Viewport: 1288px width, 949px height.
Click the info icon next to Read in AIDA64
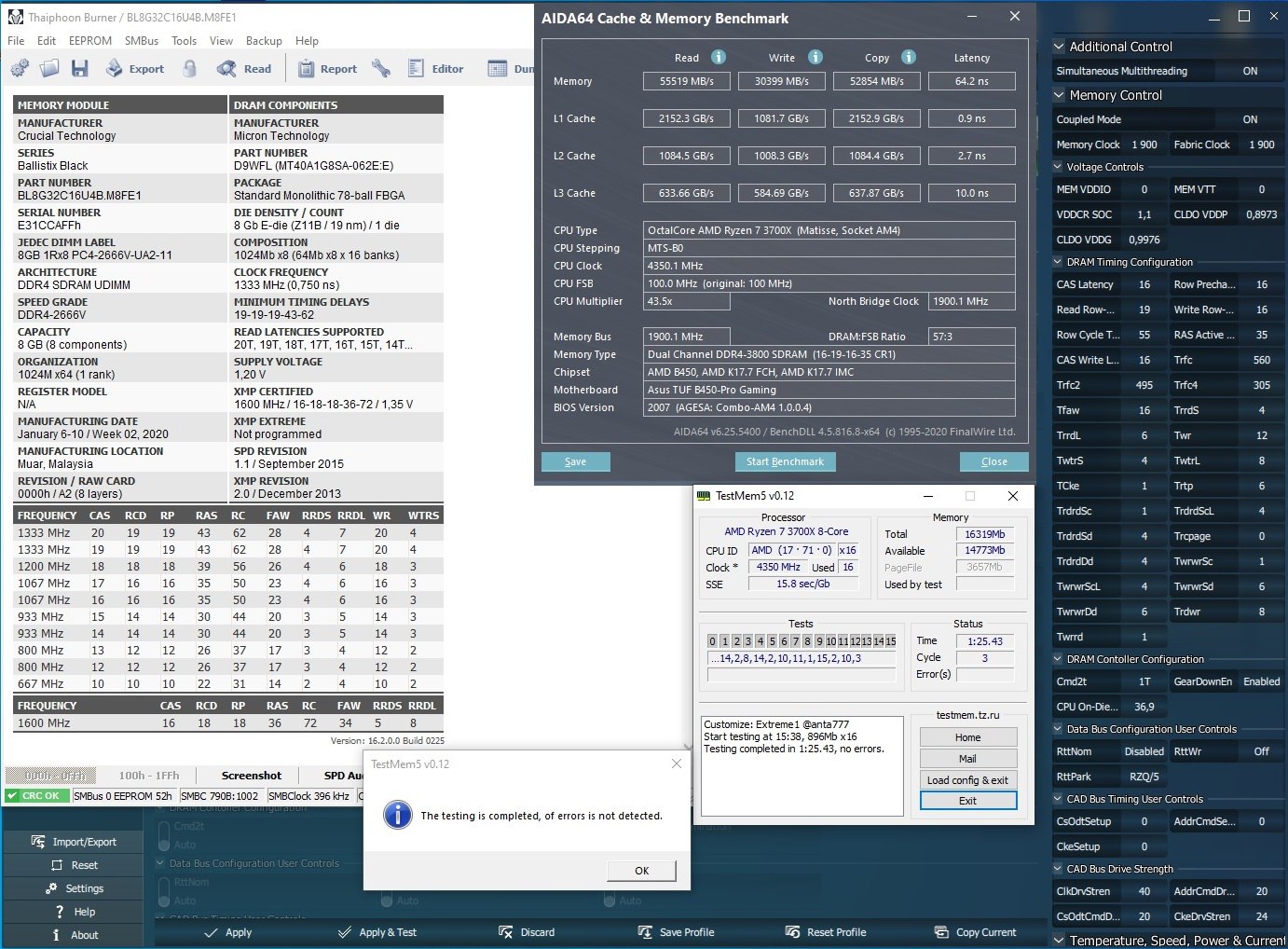pyautogui.click(x=719, y=57)
